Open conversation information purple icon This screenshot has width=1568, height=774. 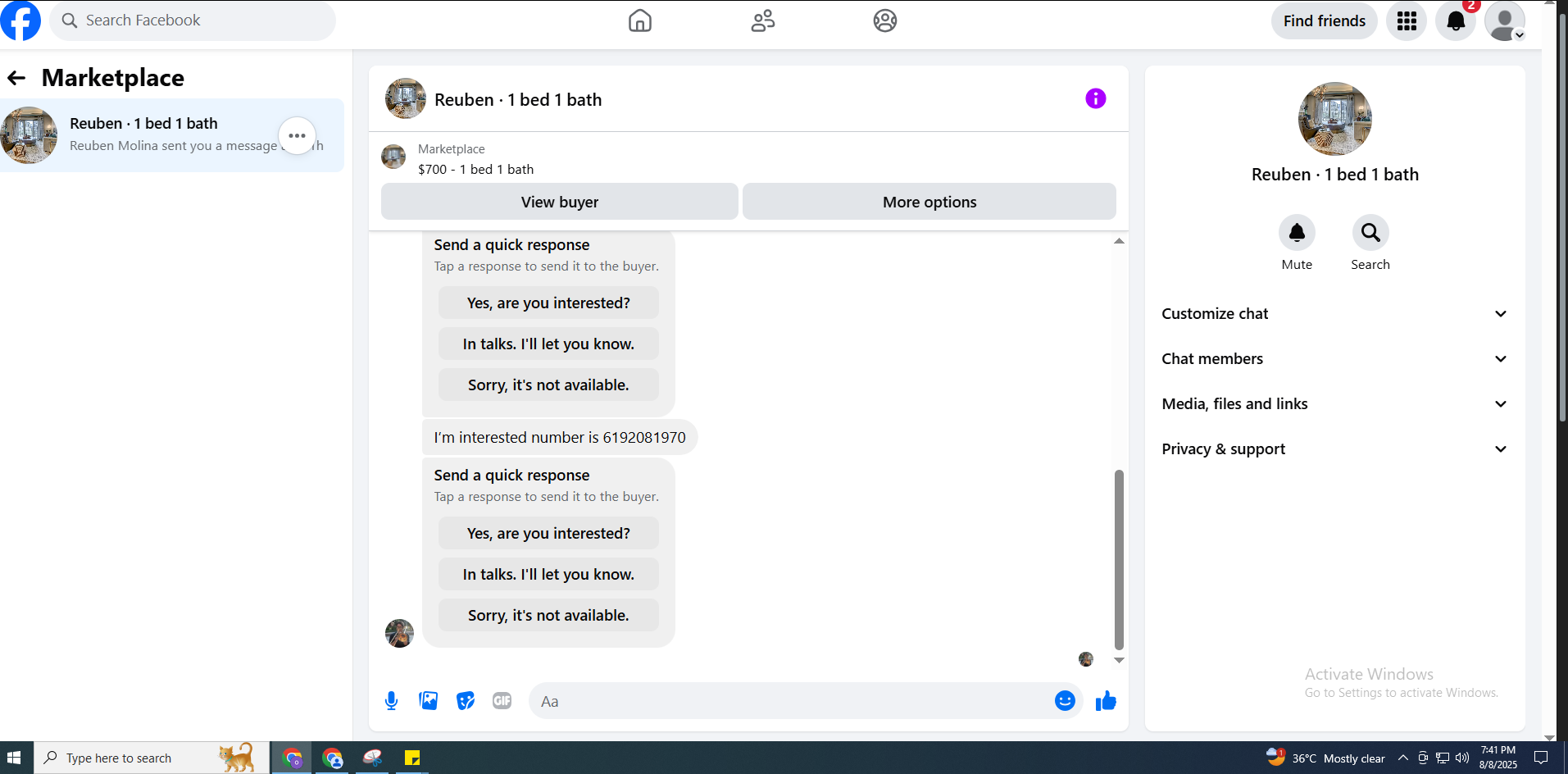[x=1095, y=98]
